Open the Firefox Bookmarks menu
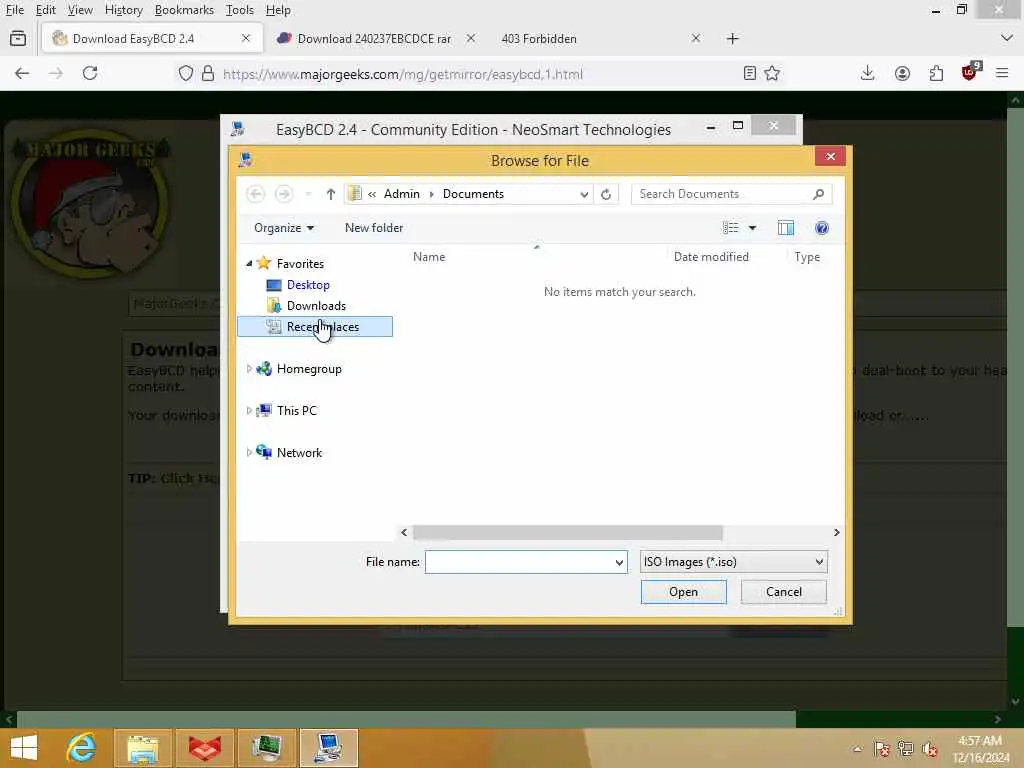This screenshot has height=768, width=1024. pyautogui.click(x=184, y=10)
